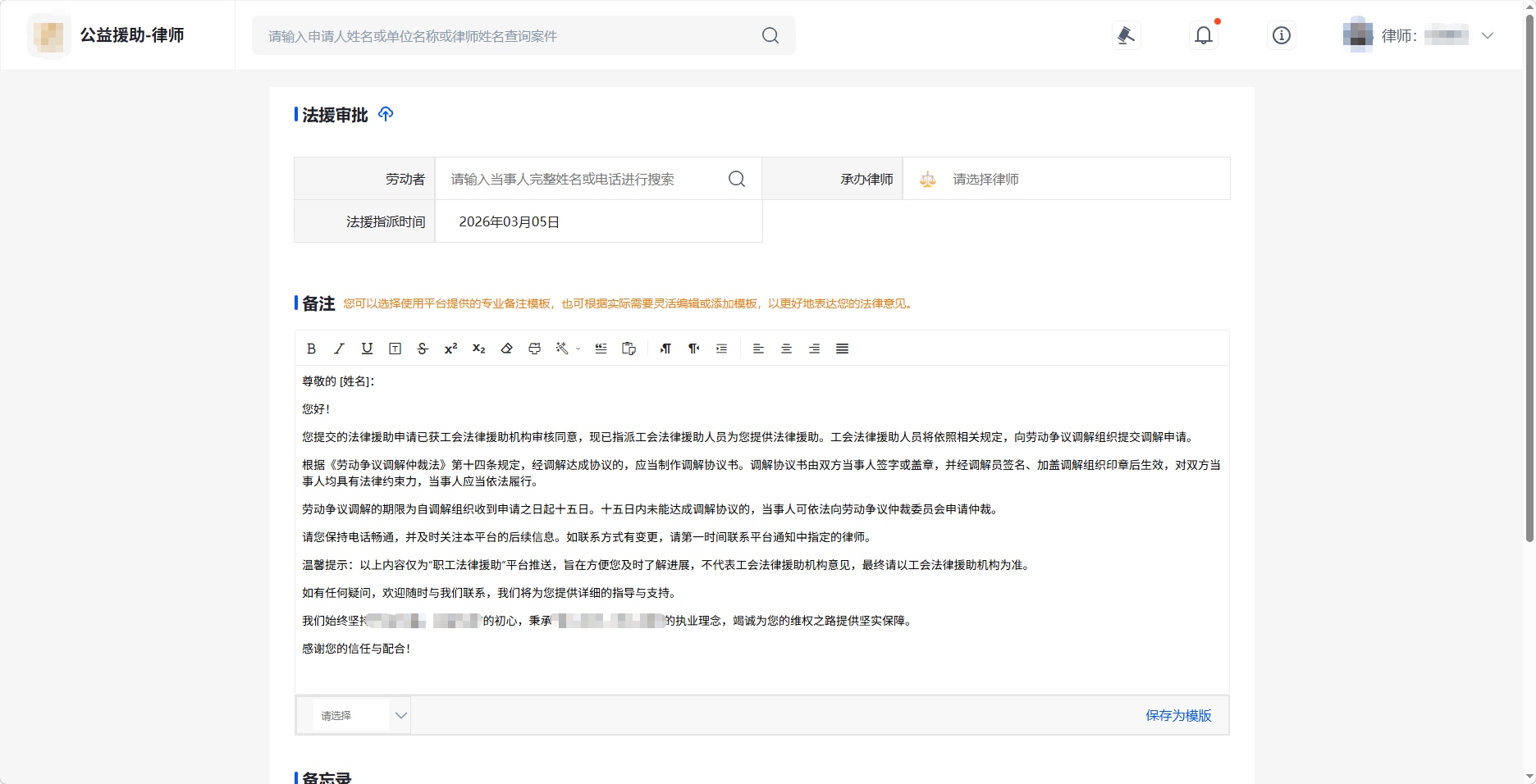Click the 劳动者 name search field
This screenshot has height=784, width=1536.
pos(583,179)
